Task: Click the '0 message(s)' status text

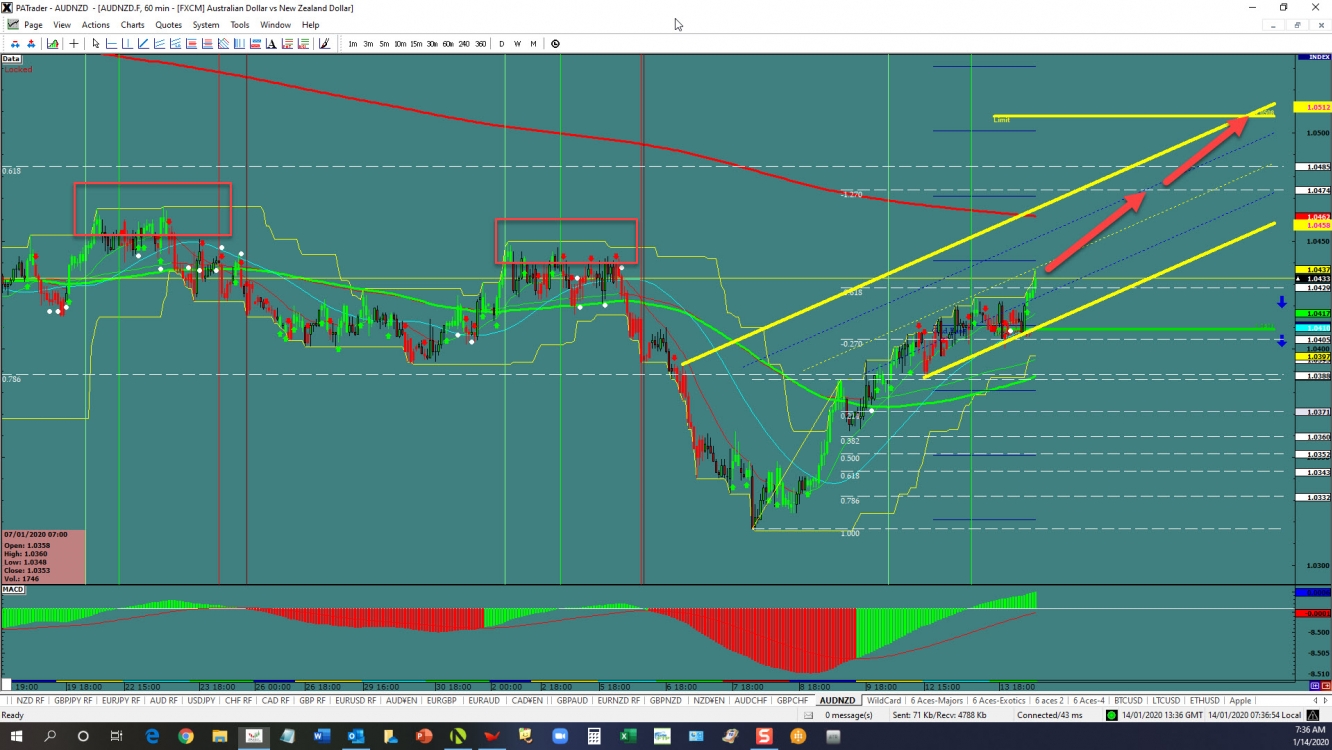Action: click(849, 715)
